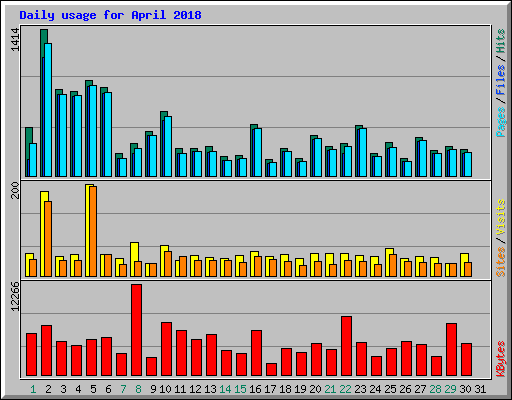
Task: Click the 200 visits axis label
Action: (x=15, y=190)
